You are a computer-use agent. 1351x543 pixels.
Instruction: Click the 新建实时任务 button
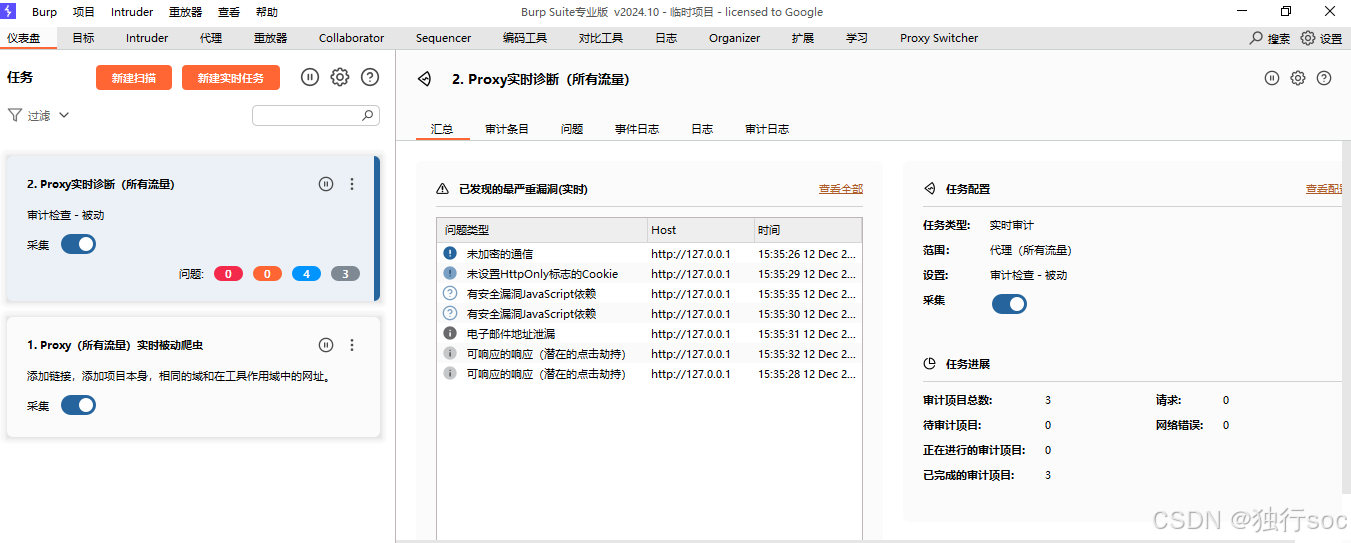pos(231,77)
